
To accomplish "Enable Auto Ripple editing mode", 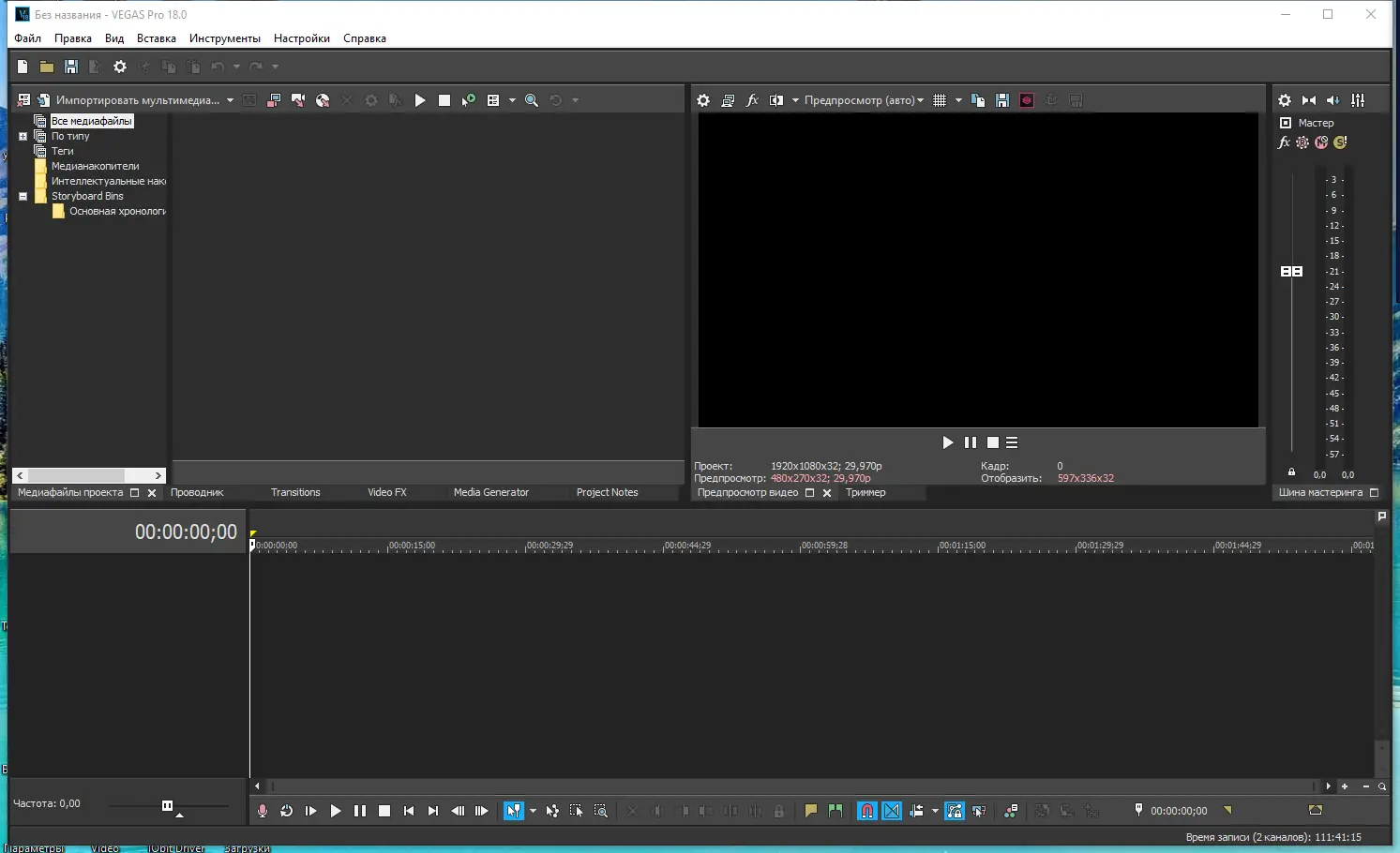I will [x=916, y=811].
